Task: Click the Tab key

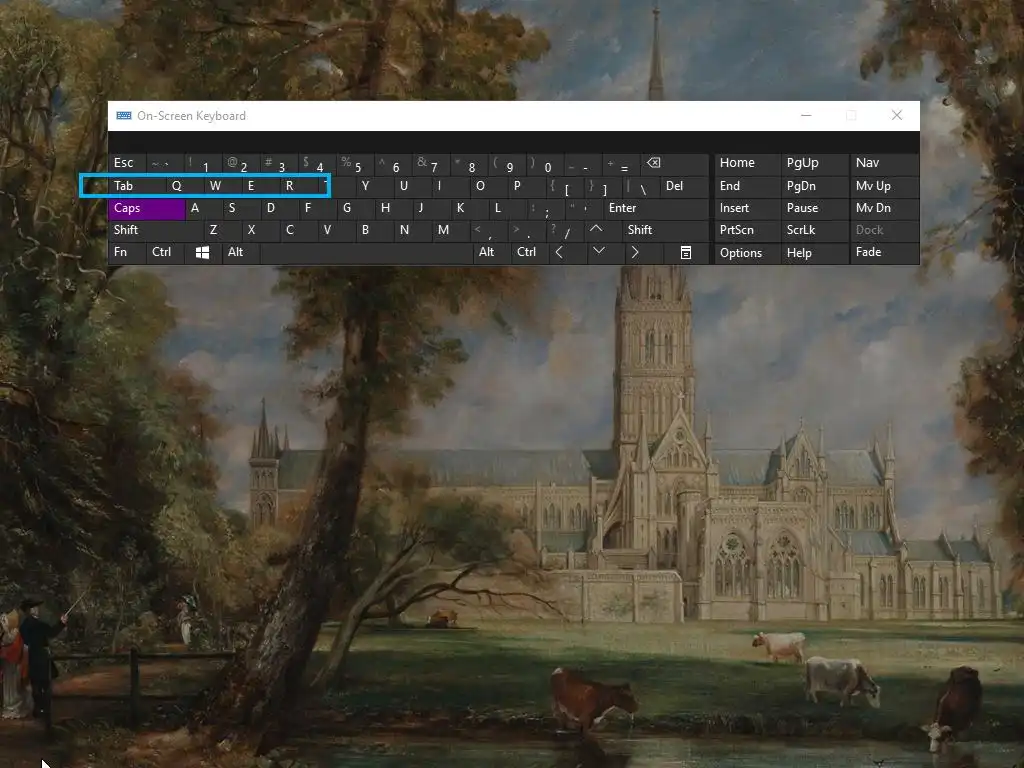Action: point(137,186)
